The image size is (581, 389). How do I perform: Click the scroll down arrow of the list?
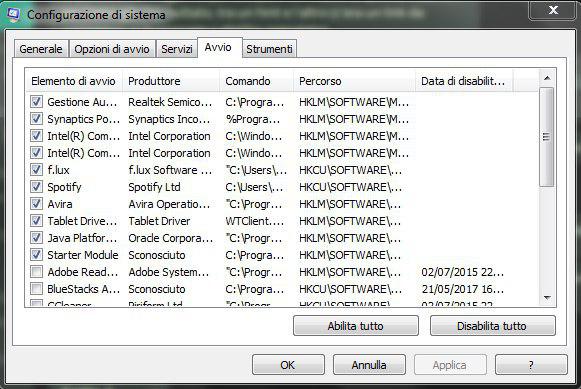coord(547,298)
